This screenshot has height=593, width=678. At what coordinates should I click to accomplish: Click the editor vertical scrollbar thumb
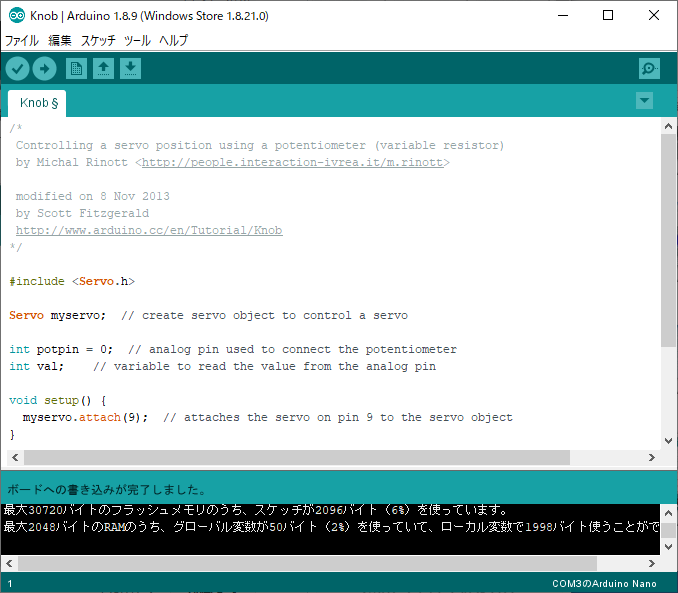point(668,240)
